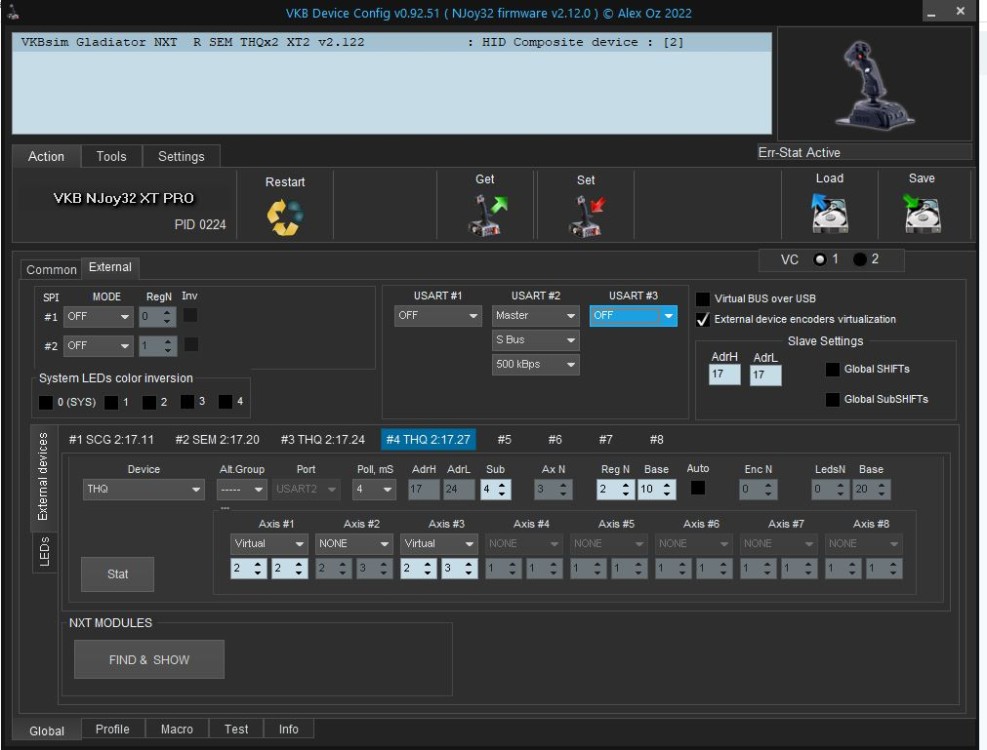Click the Get joystick icon

coord(487,215)
